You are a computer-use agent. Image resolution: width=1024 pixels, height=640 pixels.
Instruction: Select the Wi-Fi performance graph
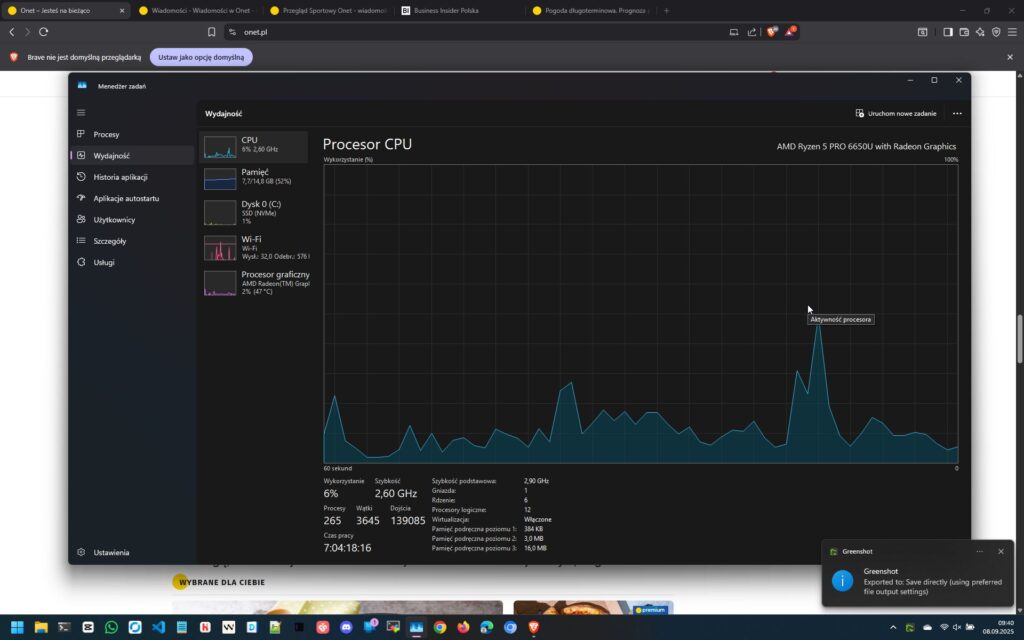click(254, 247)
